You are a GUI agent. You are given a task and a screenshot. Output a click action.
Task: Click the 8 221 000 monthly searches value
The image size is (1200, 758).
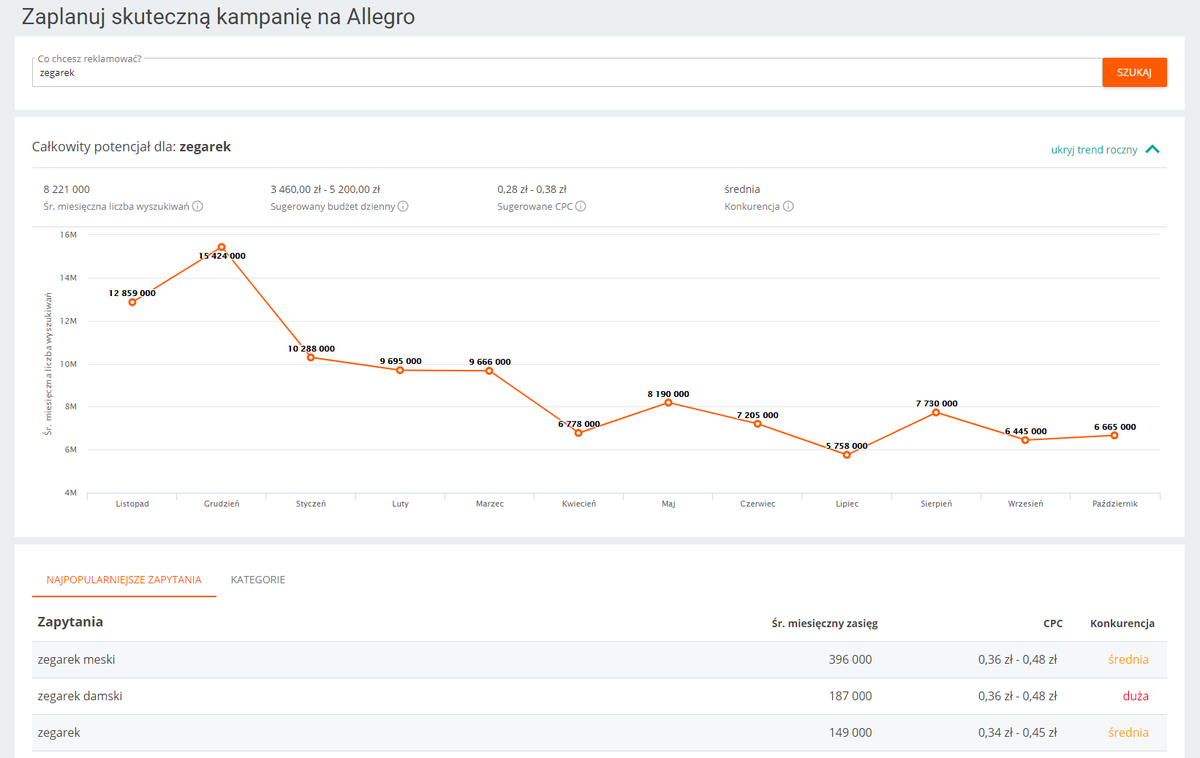(67, 189)
